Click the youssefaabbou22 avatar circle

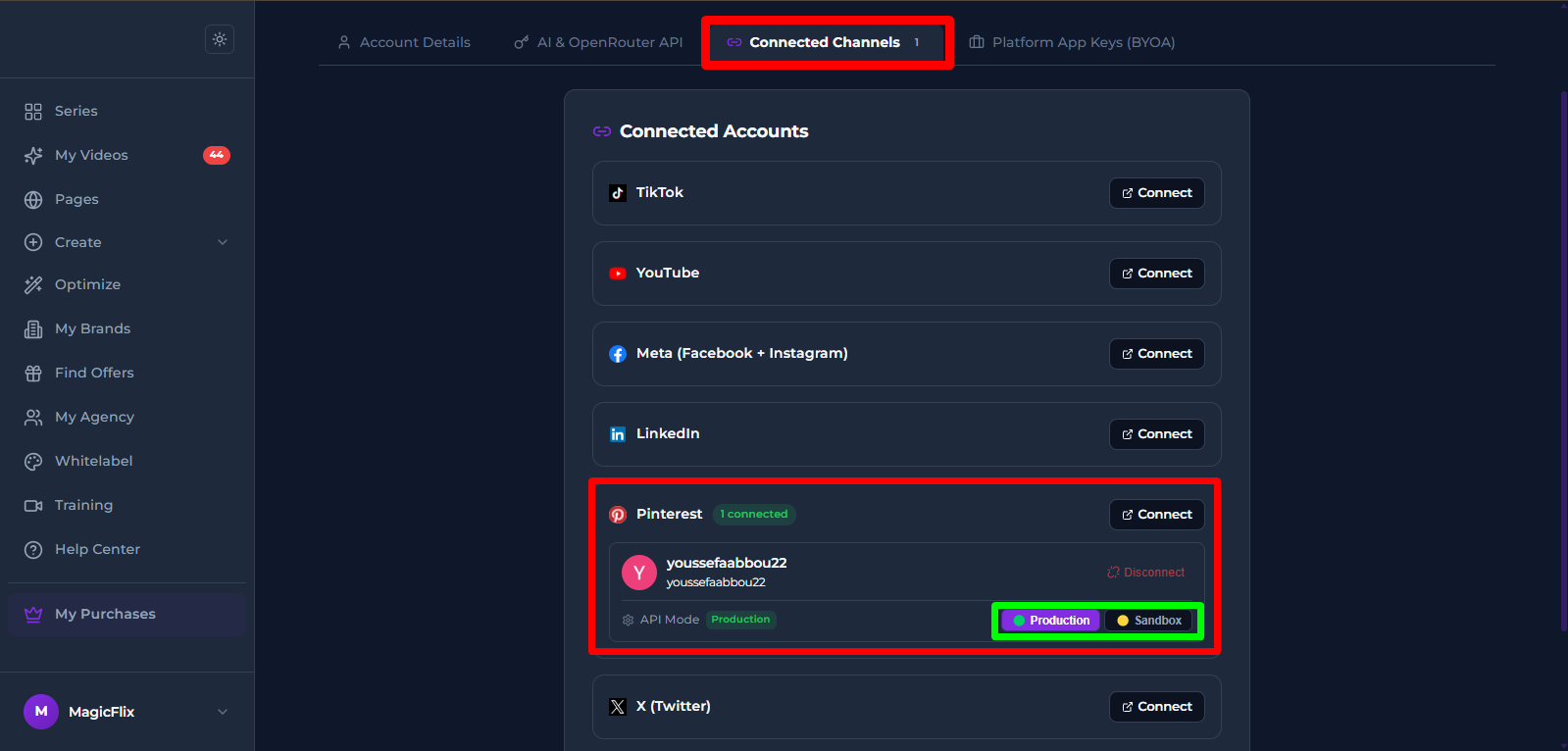pyautogui.click(x=639, y=573)
